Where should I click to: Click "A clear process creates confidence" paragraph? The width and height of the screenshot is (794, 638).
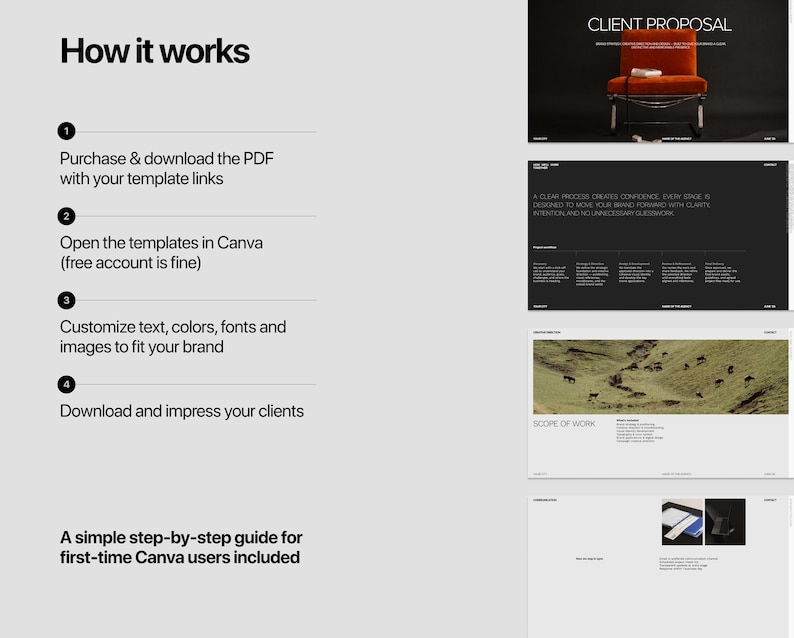(x=621, y=205)
